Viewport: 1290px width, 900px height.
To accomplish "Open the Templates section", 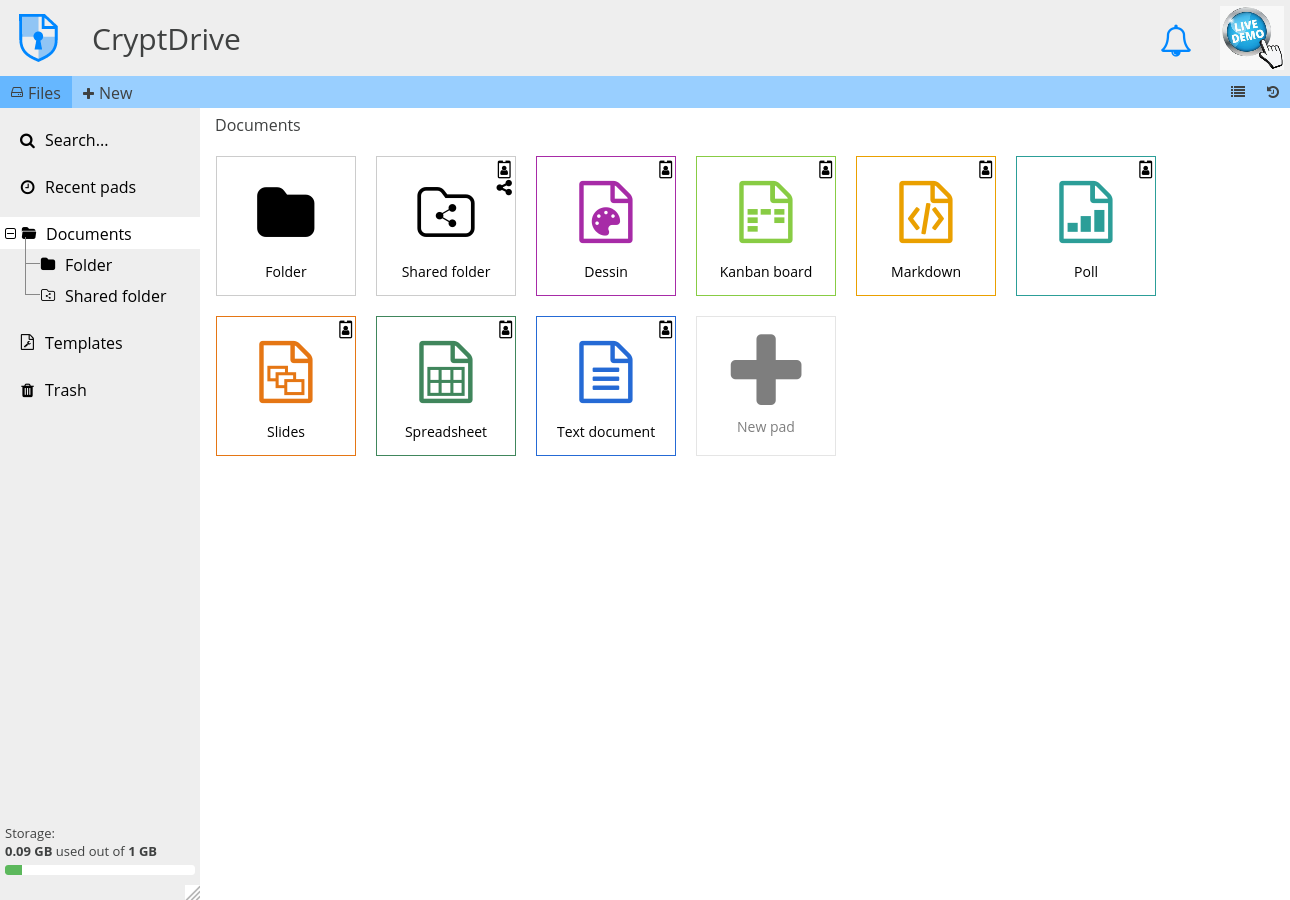I will pos(82,342).
